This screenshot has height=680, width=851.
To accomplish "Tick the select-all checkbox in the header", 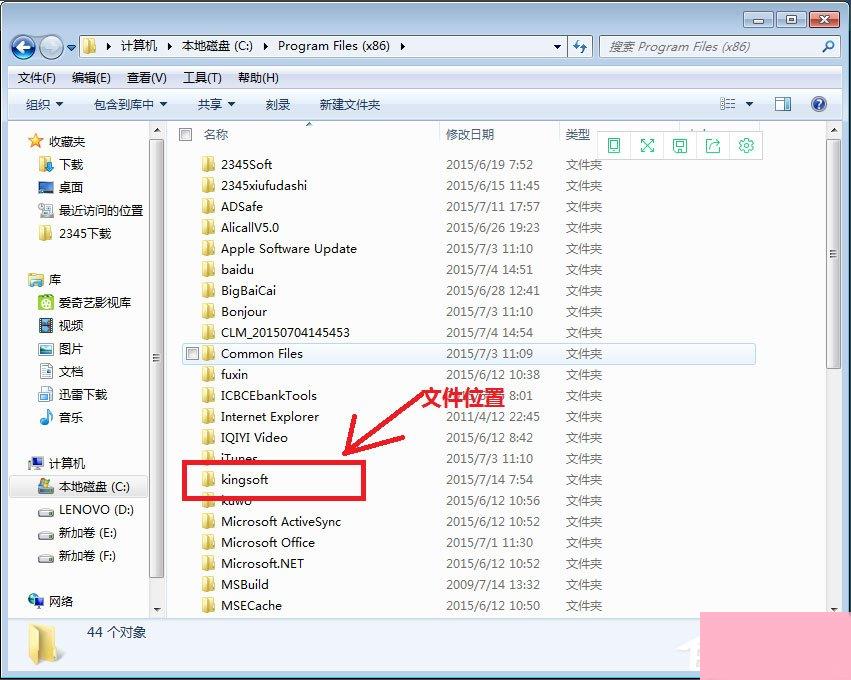I will (186, 135).
